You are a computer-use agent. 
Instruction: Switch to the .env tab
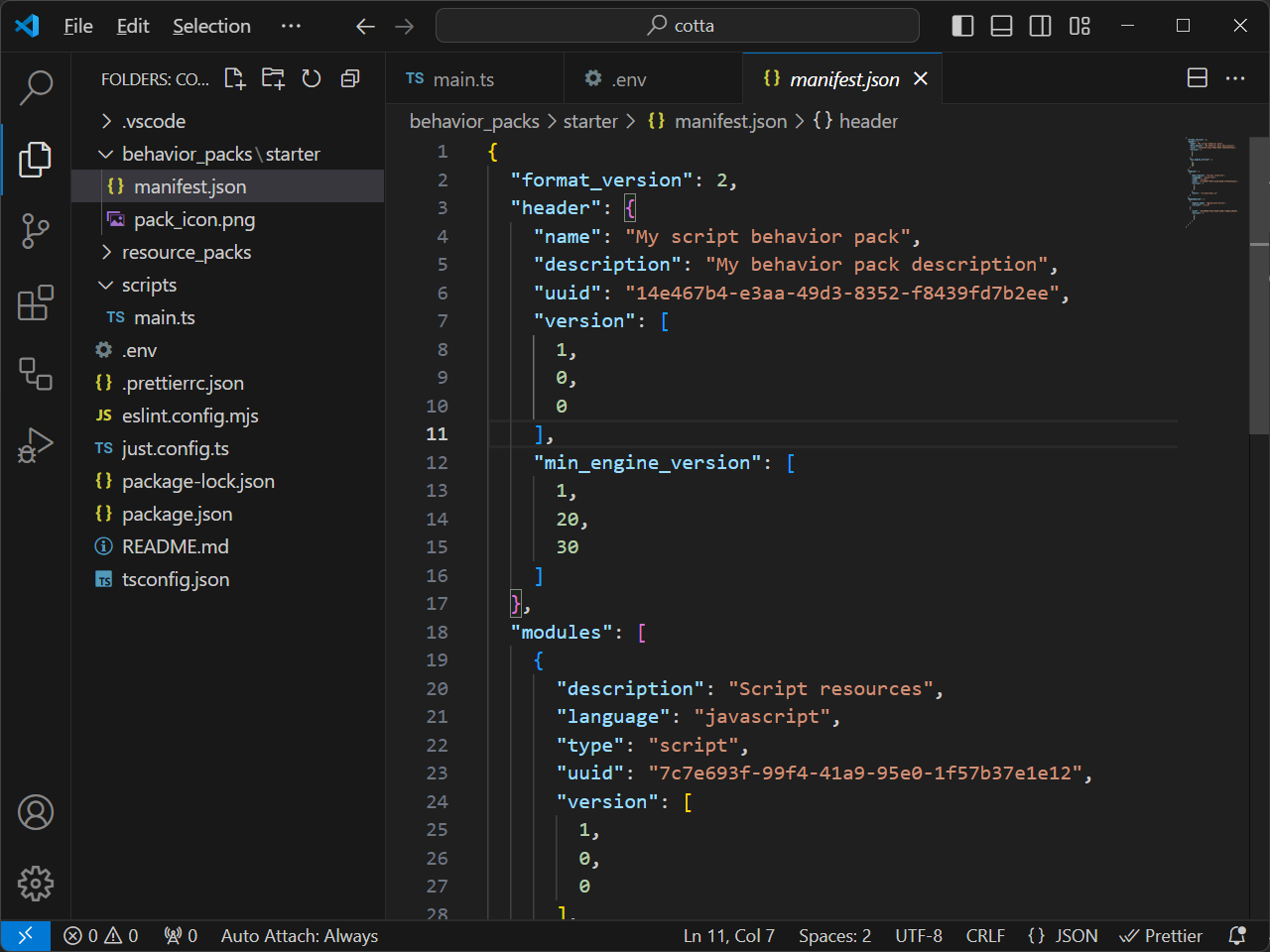click(653, 78)
